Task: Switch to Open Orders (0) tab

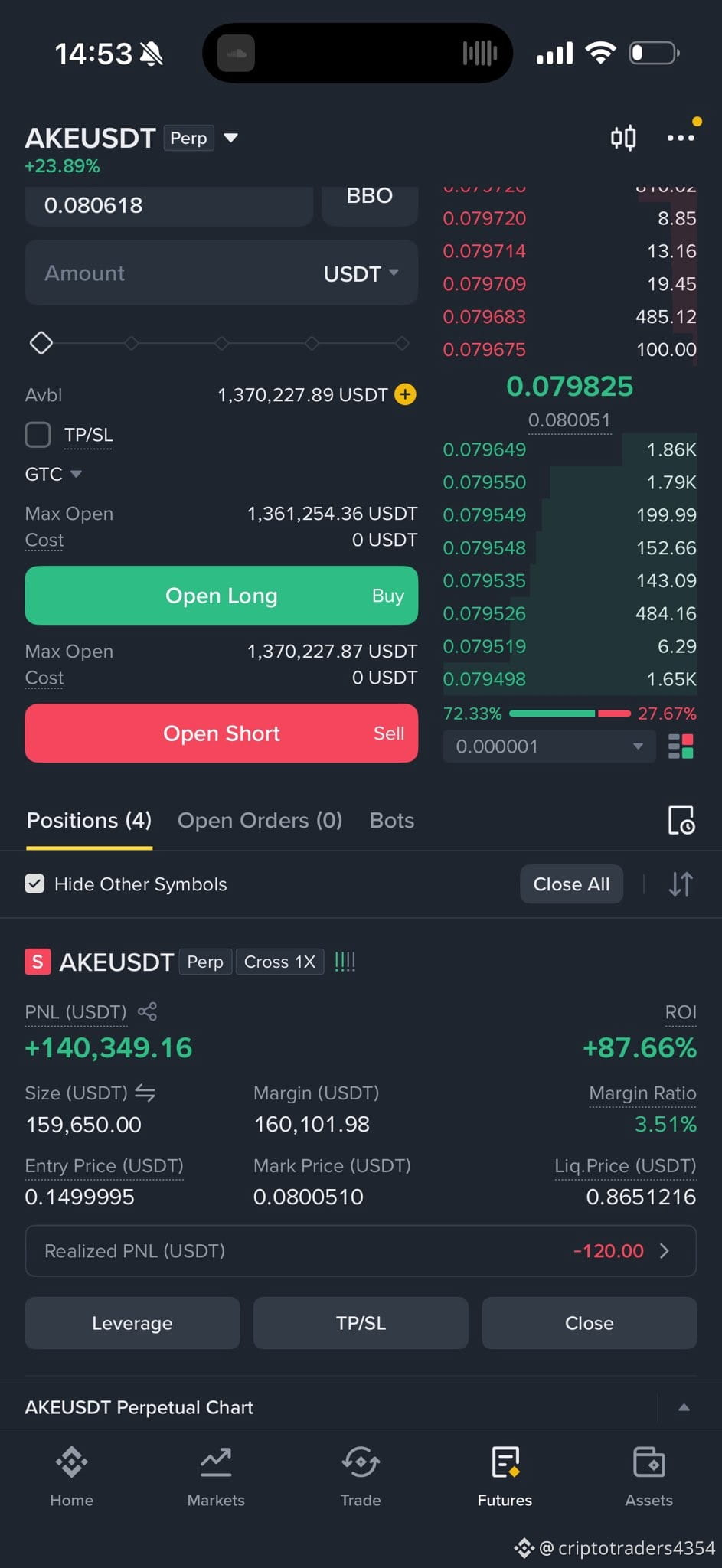Action: pyautogui.click(x=260, y=821)
